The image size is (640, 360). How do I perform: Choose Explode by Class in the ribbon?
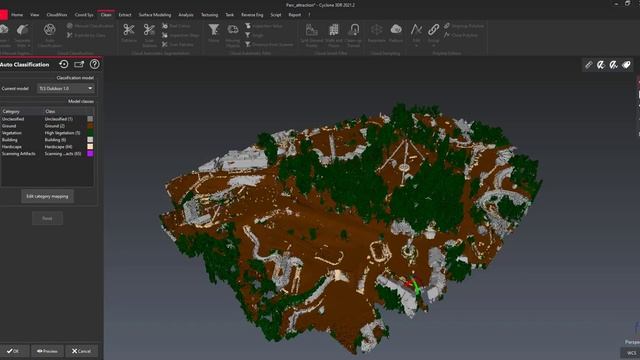pos(87,35)
